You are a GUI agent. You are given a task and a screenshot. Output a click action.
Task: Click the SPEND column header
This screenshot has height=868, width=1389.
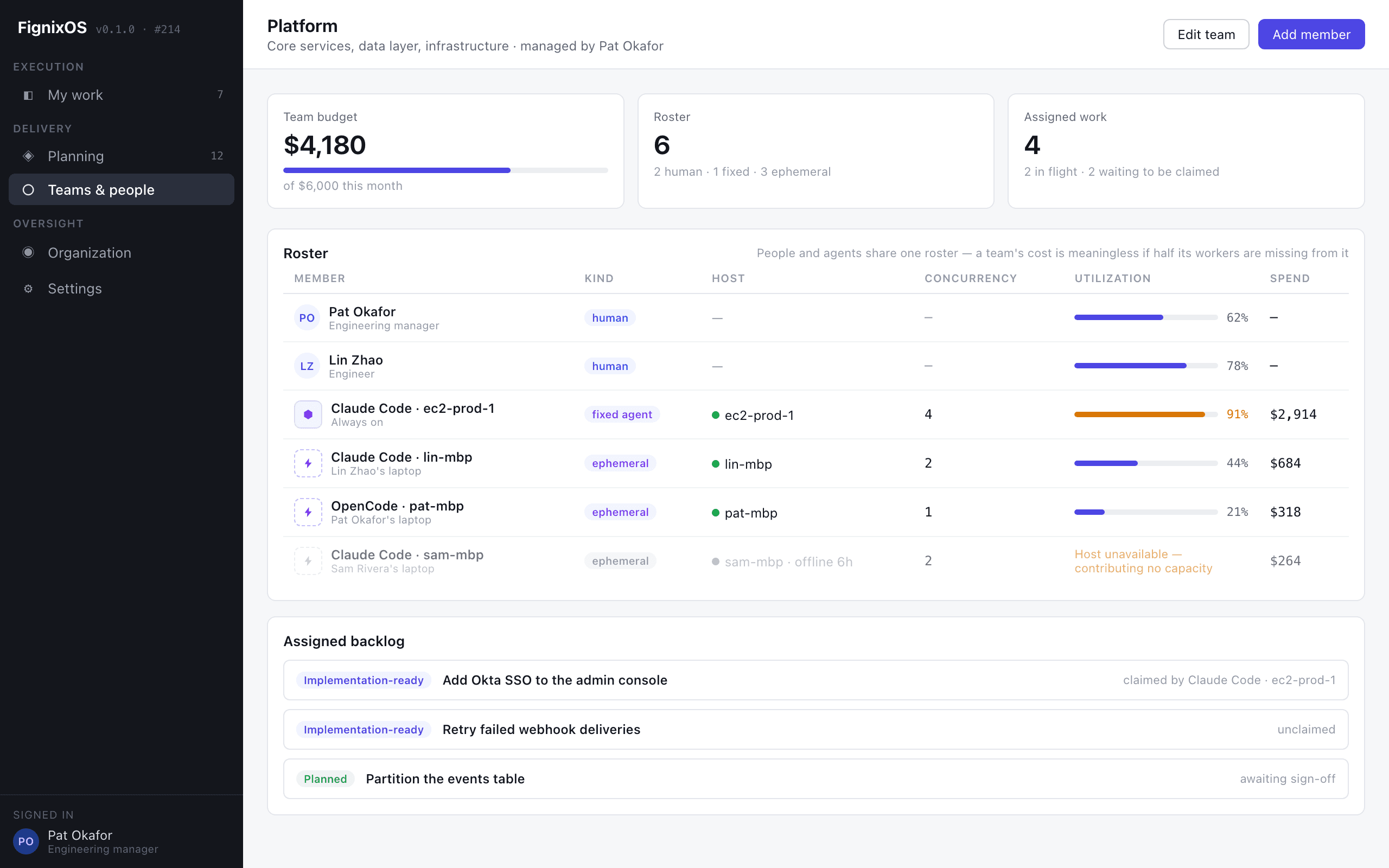coord(1290,278)
